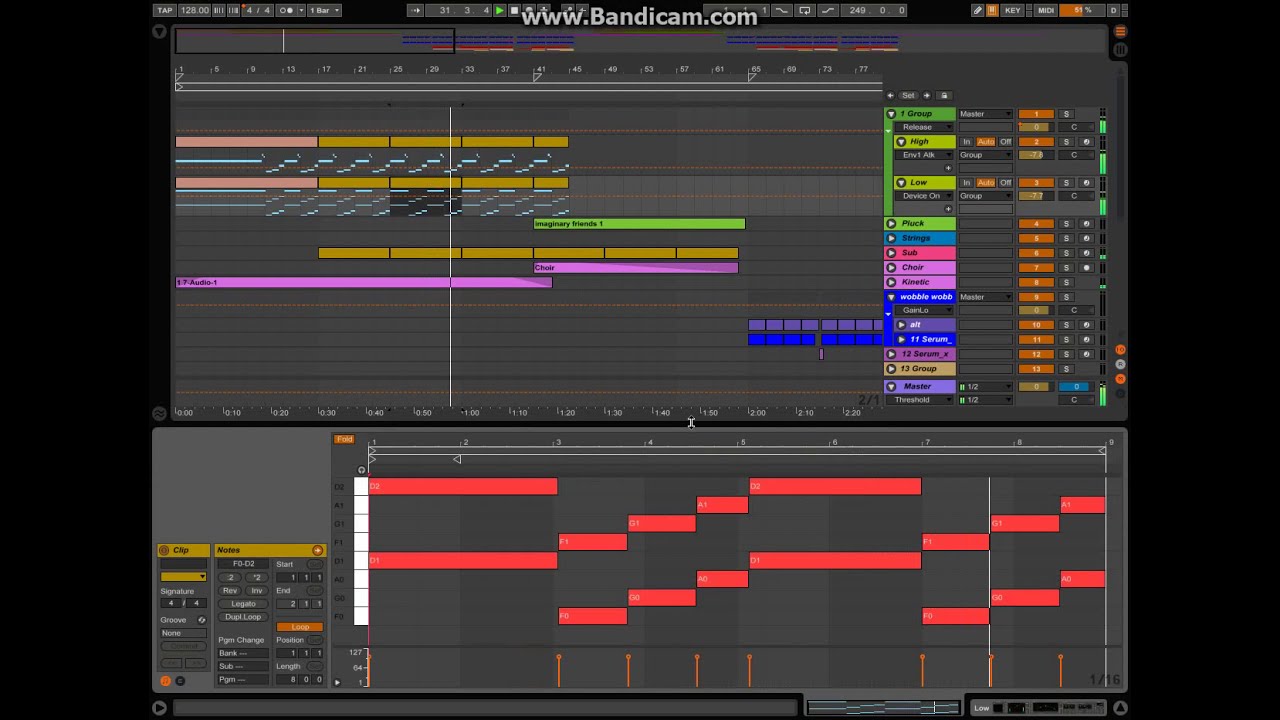Fold the Low track
The image size is (1280, 720).
pyautogui.click(x=901, y=182)
